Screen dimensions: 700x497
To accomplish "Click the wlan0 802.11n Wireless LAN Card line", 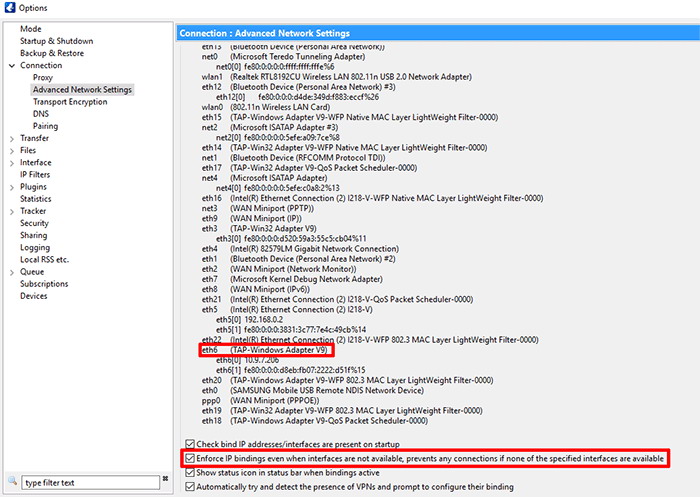I will pos(266,107).
